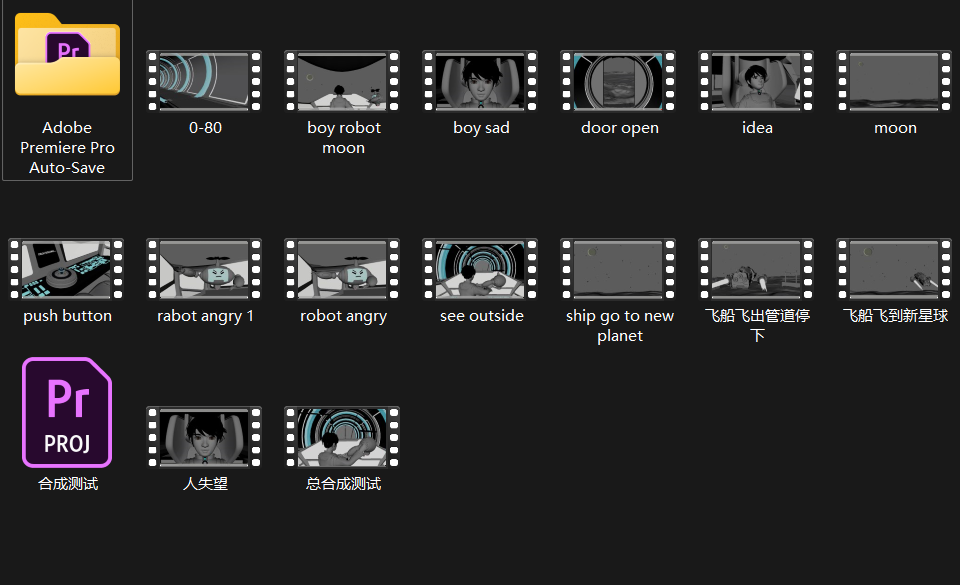Click the '飞船飞到新星球' file name label
960x585 pixels.
coord(895,316)
